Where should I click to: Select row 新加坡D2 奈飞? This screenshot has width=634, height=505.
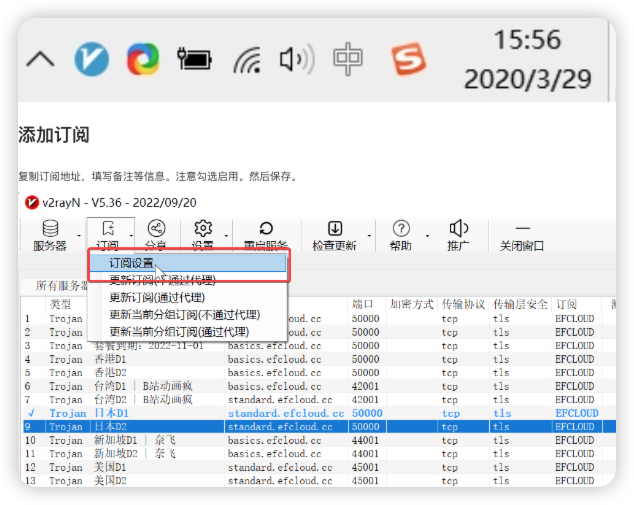click(x=319, y=454)
